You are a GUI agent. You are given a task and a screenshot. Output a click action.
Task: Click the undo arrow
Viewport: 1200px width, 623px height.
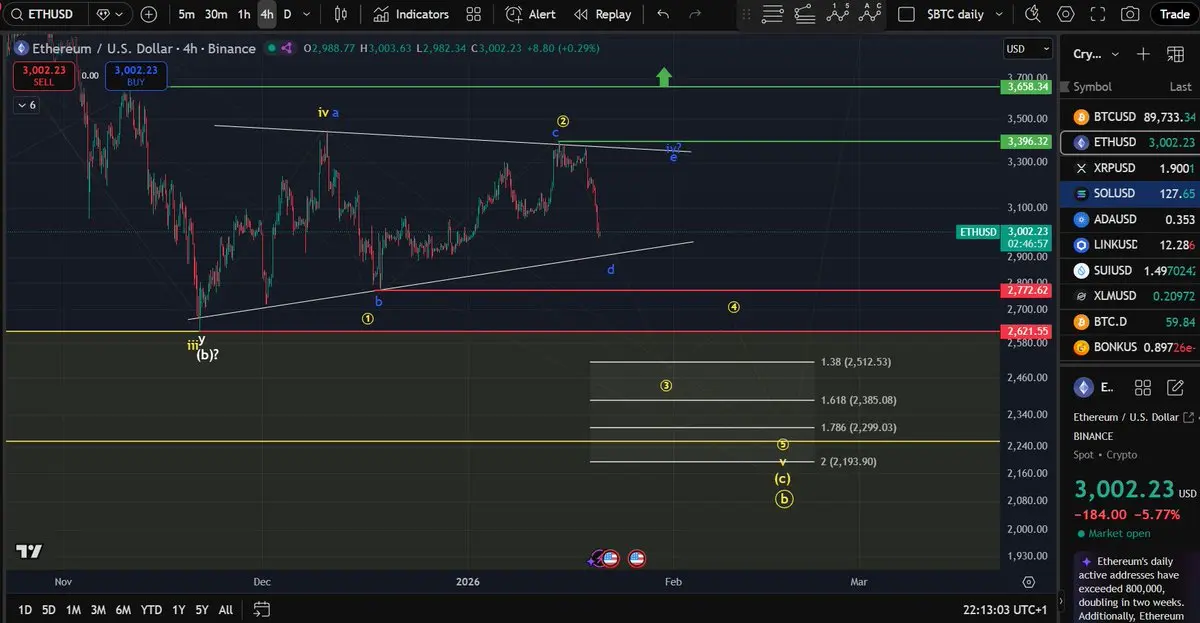(663, 14)
